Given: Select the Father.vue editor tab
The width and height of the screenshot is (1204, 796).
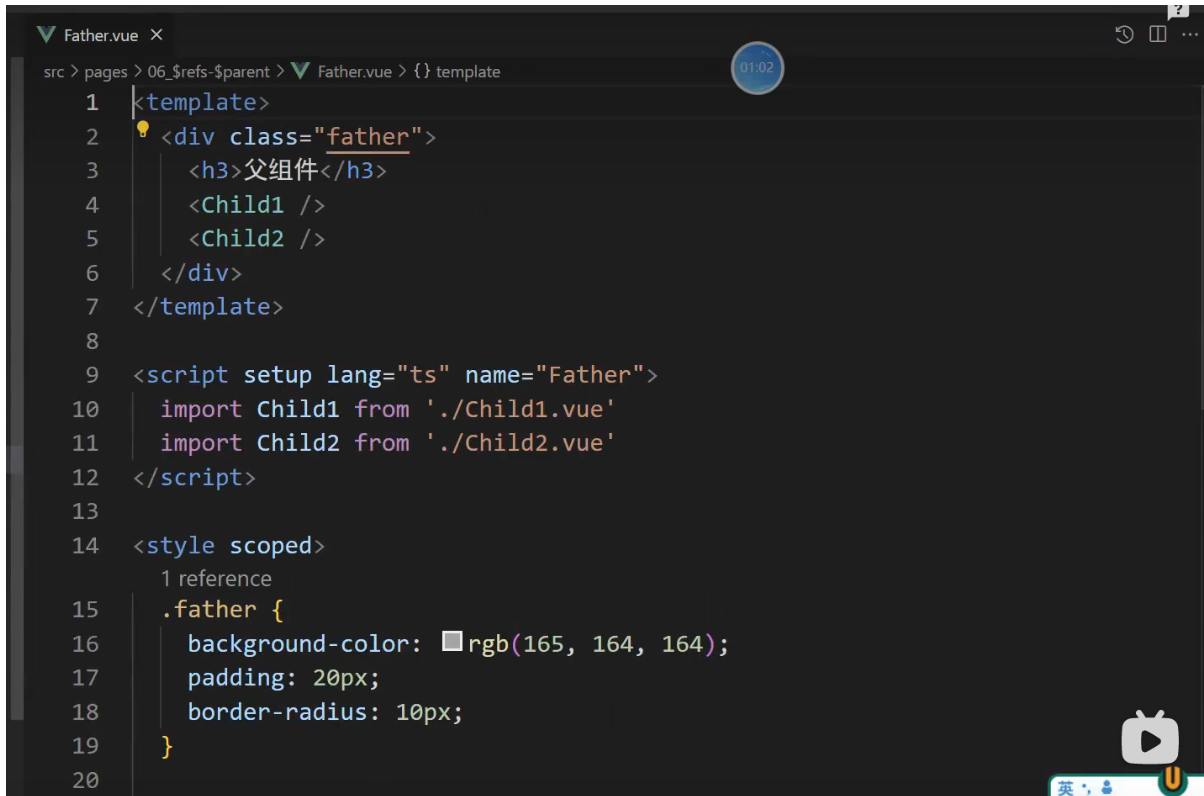Looking at the screenshot, I should (100, 35).
